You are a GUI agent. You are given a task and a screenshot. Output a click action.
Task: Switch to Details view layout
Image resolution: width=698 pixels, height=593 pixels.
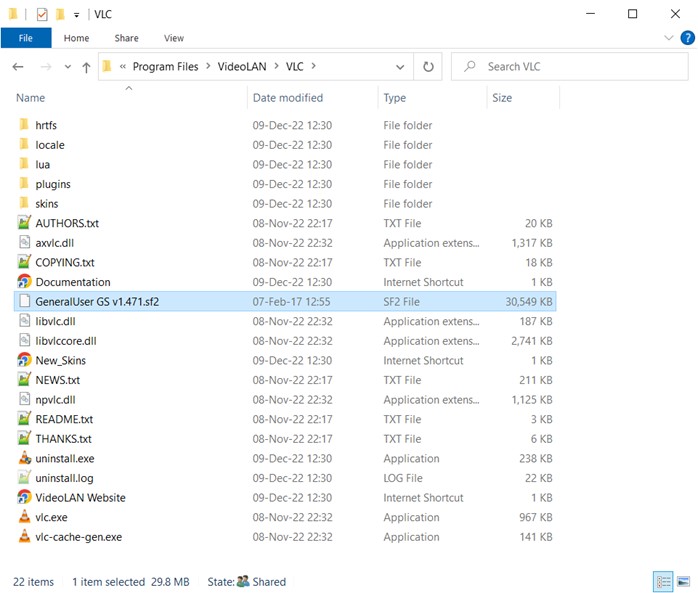pyautogui.click(x=664, y=581)
